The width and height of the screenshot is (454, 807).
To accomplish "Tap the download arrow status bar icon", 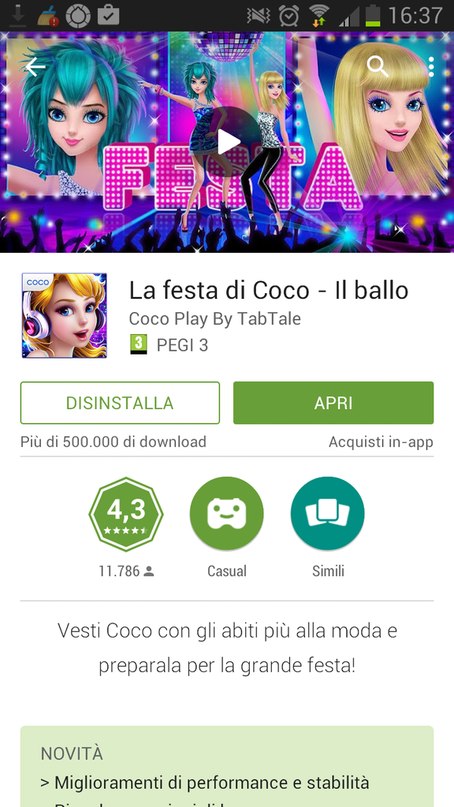I will [17, 16].
